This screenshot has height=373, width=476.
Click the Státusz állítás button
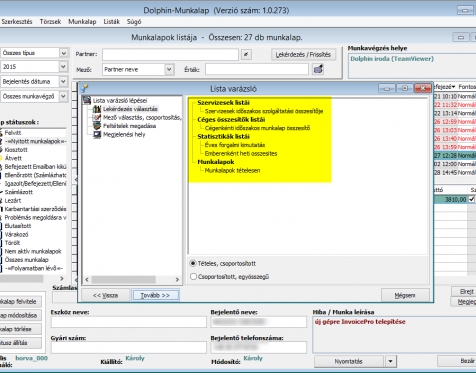click(x=20, y=343)
